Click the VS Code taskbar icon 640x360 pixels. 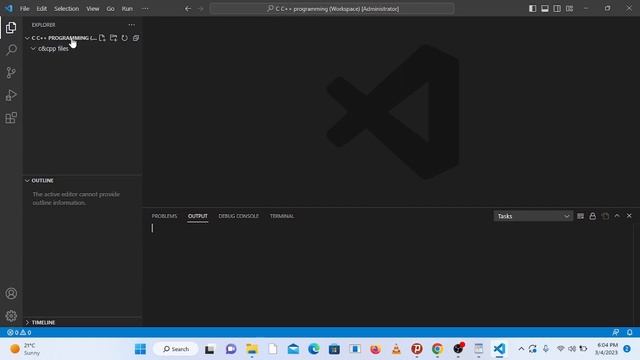499,349
